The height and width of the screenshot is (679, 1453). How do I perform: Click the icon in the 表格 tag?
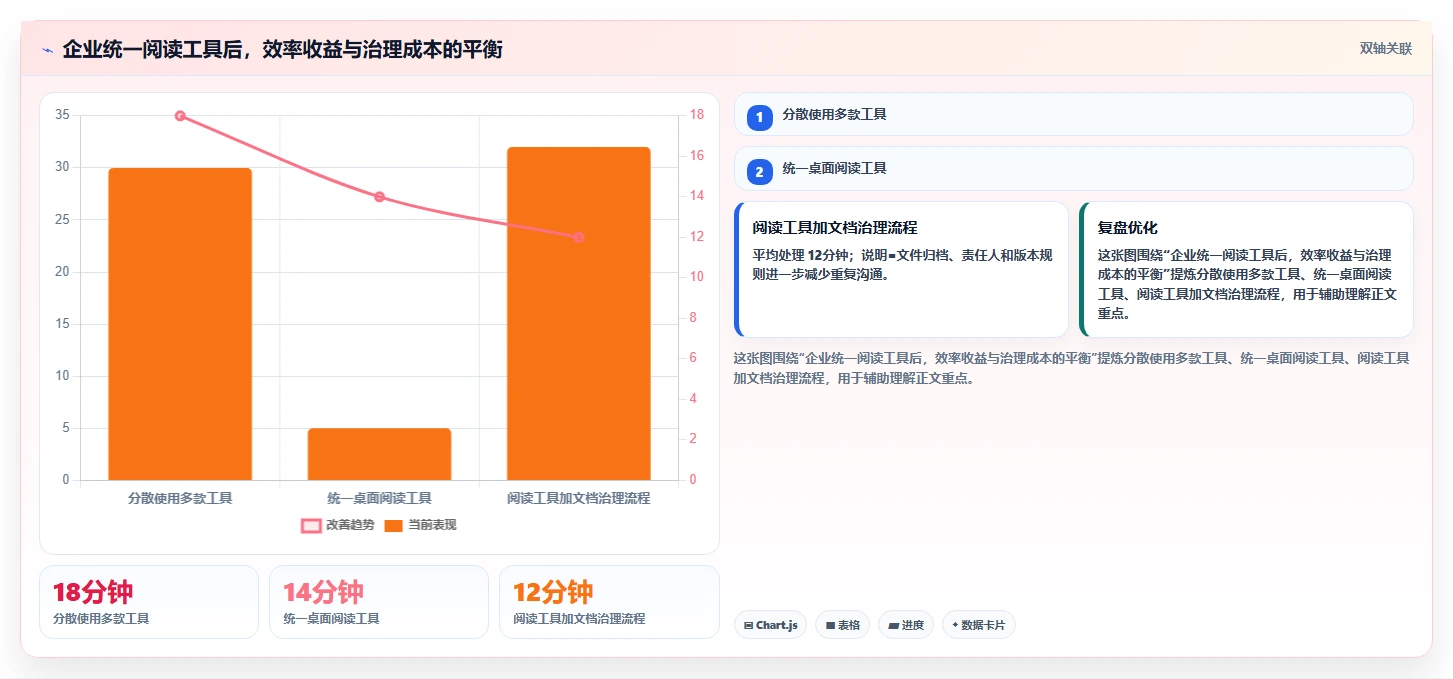coord(830,625)
